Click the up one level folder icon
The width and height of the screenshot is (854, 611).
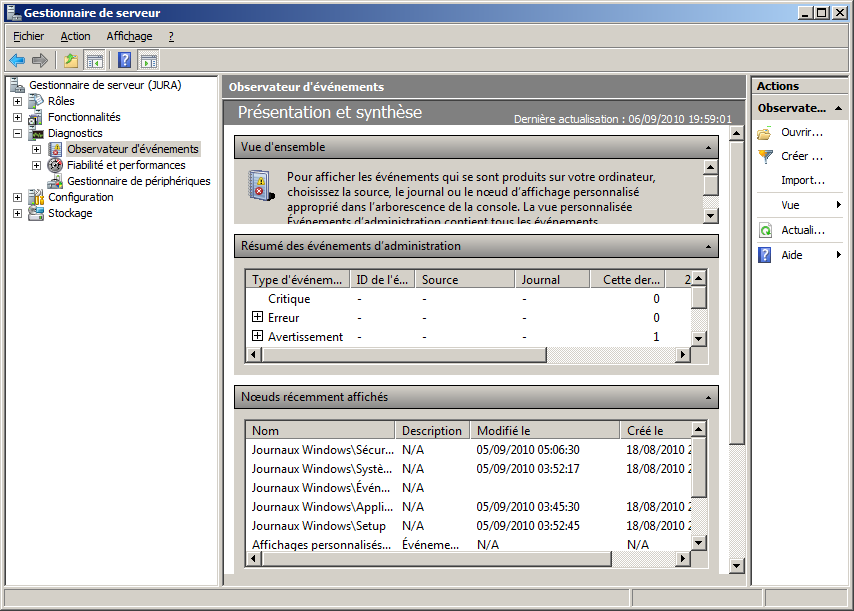click(70, 60)
